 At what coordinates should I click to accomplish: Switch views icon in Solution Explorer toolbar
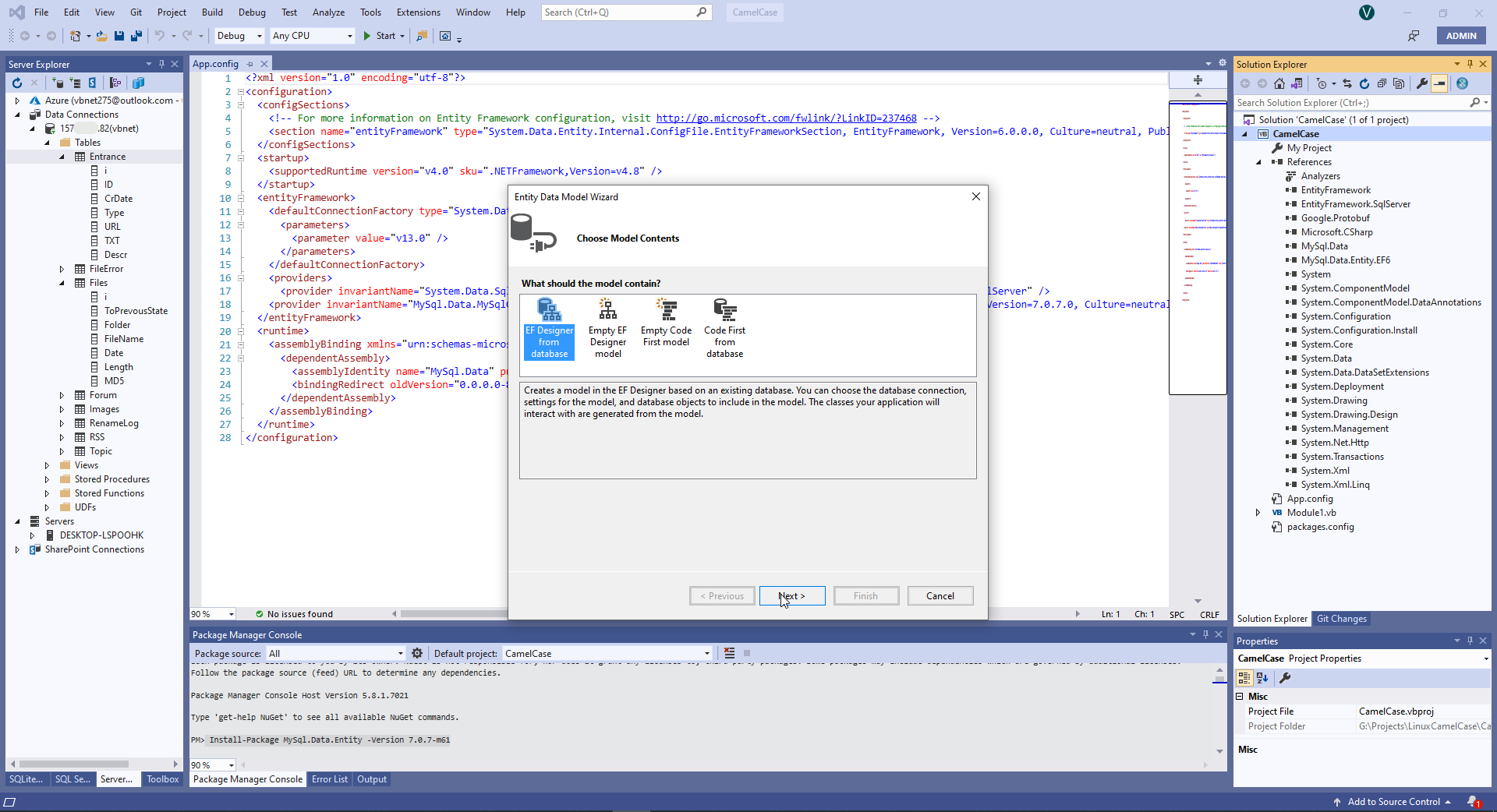(1297, 83)
